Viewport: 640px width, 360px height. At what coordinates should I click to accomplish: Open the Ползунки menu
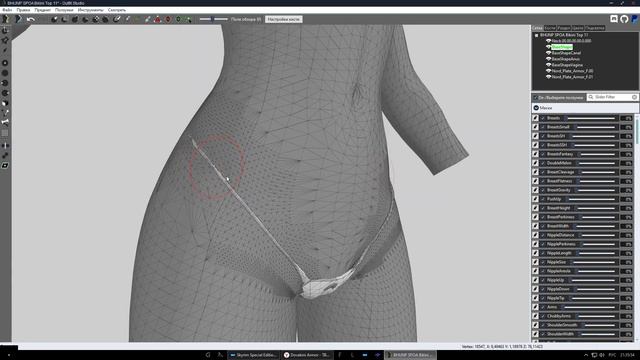64,10
